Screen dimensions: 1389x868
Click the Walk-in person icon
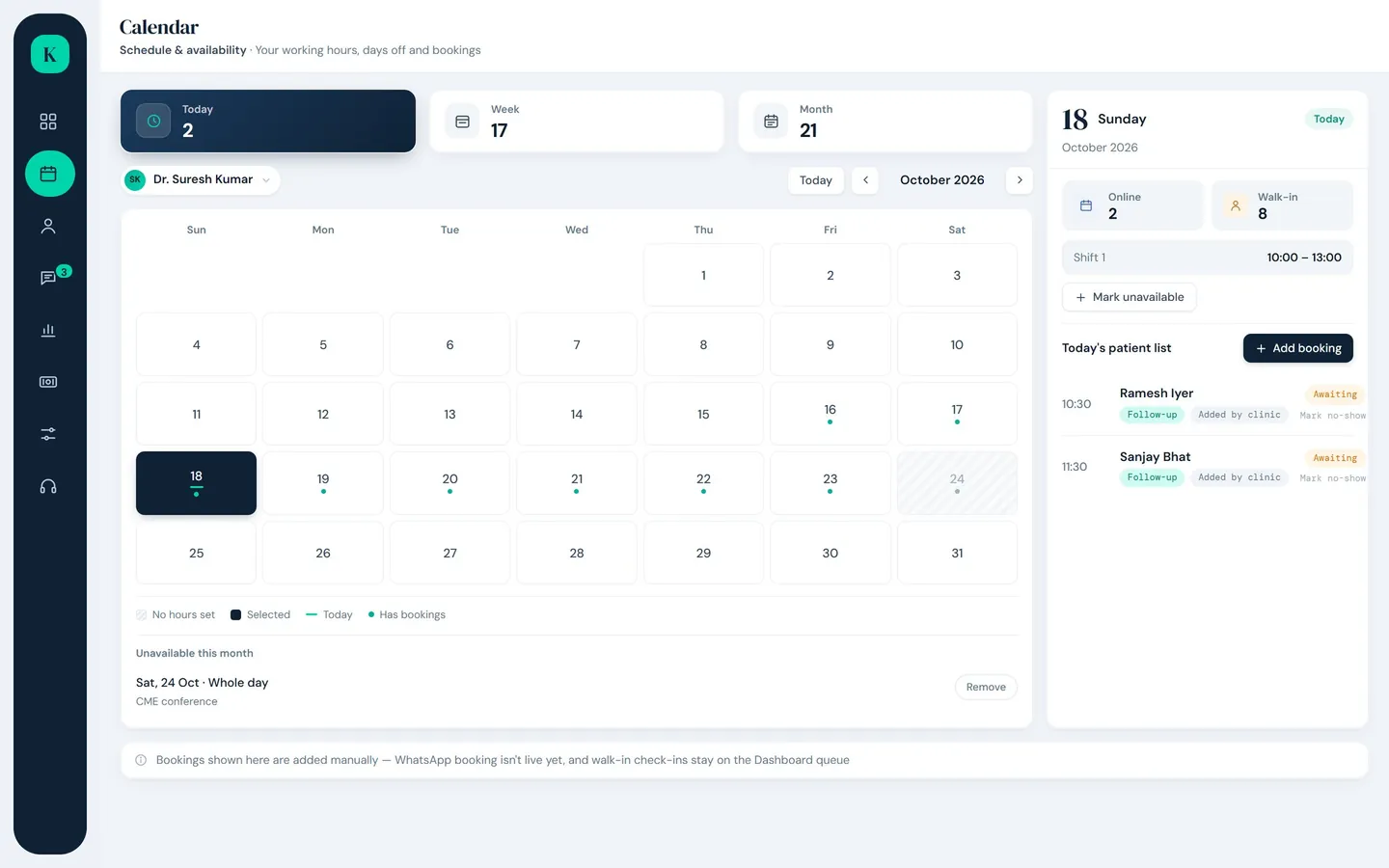point(1236,205)
